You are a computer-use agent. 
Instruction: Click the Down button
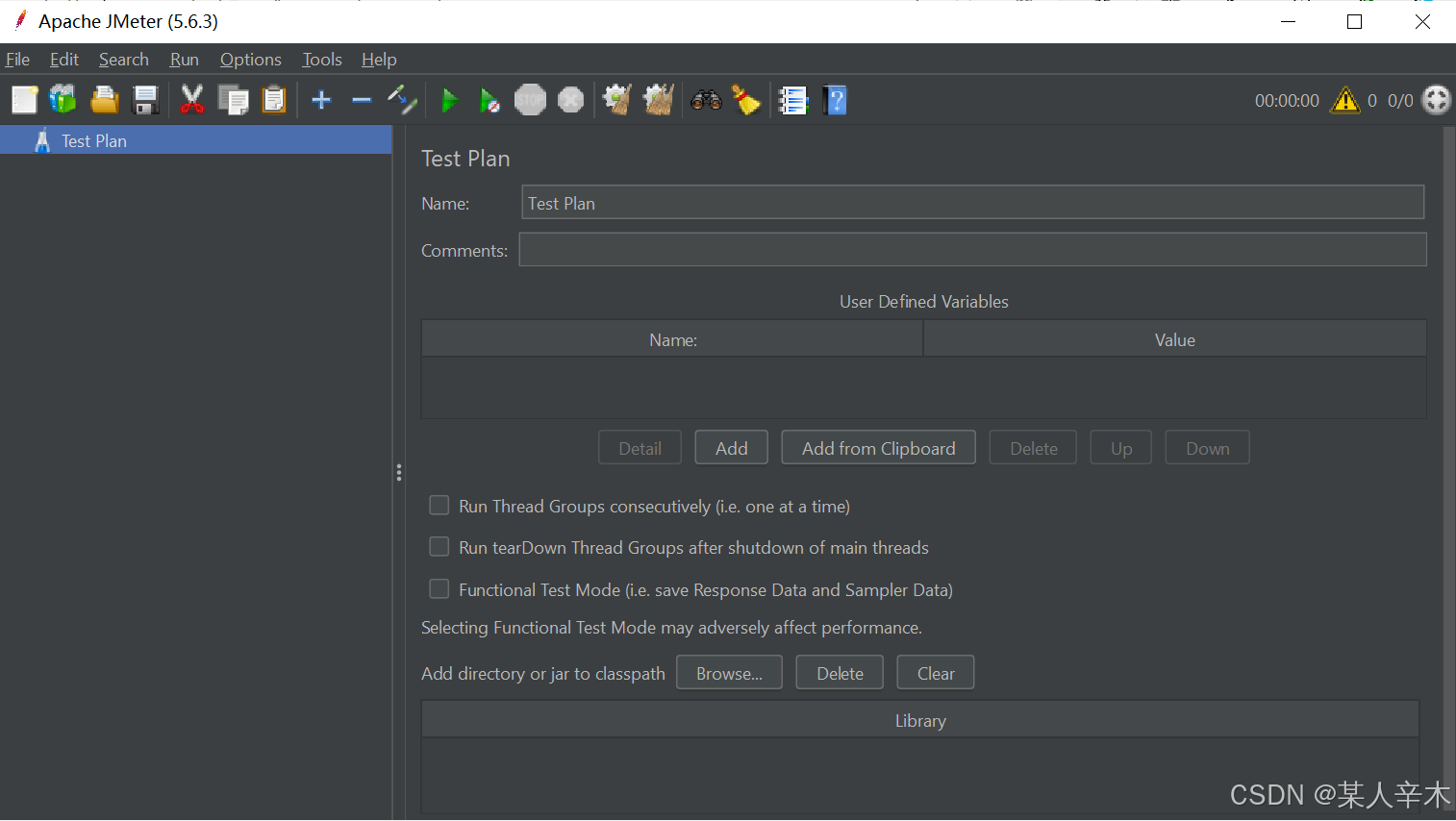(1208, 448)
